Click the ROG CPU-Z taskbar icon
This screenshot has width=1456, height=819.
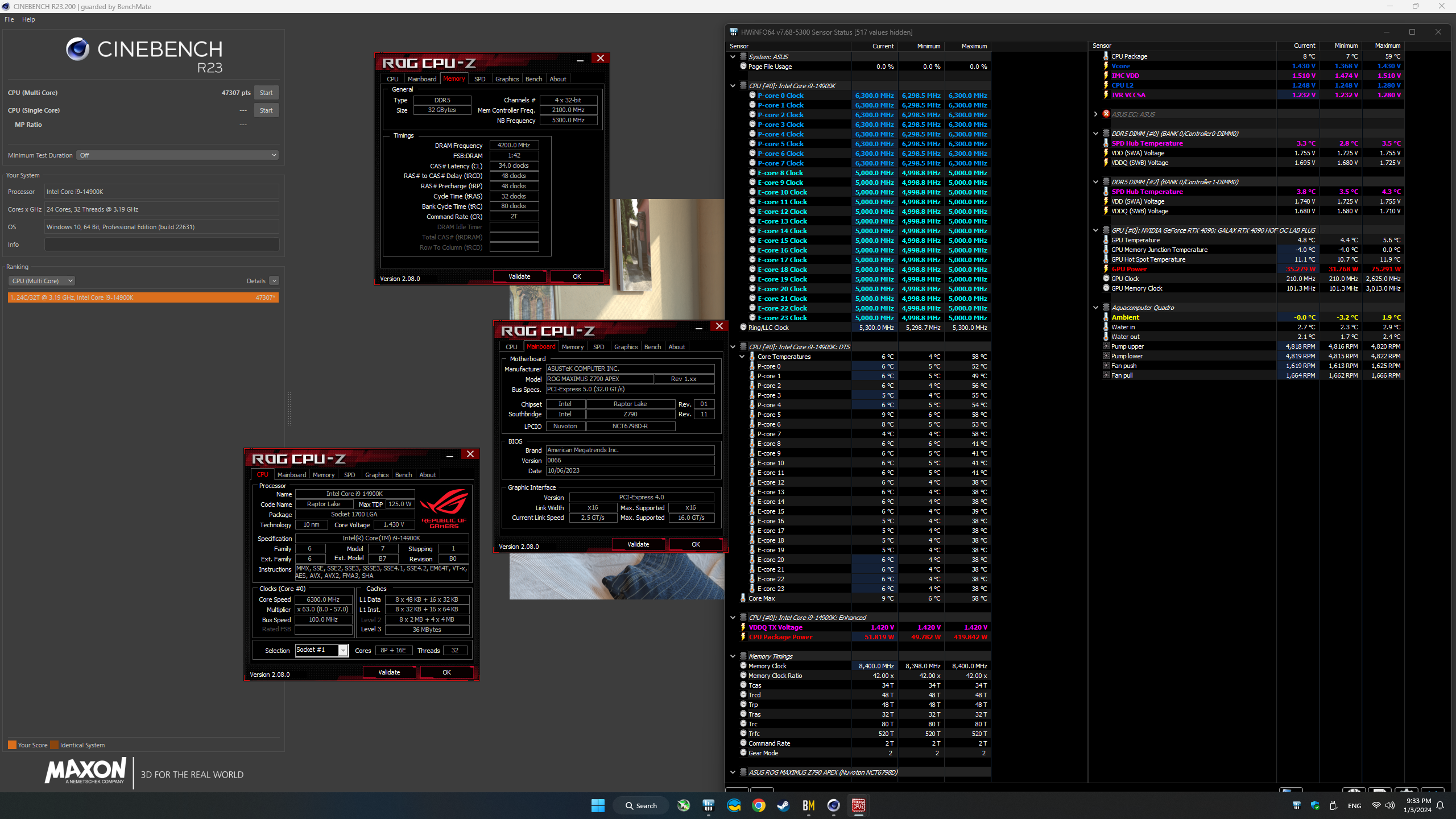[858, 805]
